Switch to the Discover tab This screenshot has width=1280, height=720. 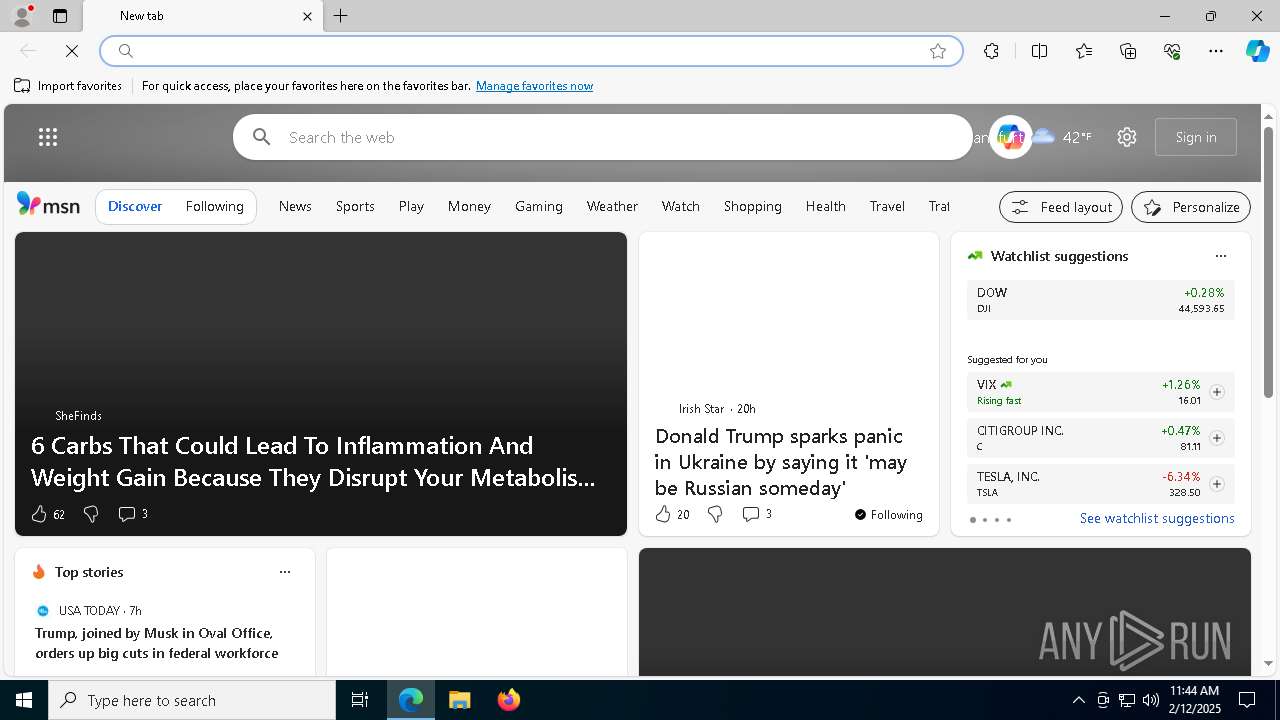pyautogui.click(x=135, y=206)
